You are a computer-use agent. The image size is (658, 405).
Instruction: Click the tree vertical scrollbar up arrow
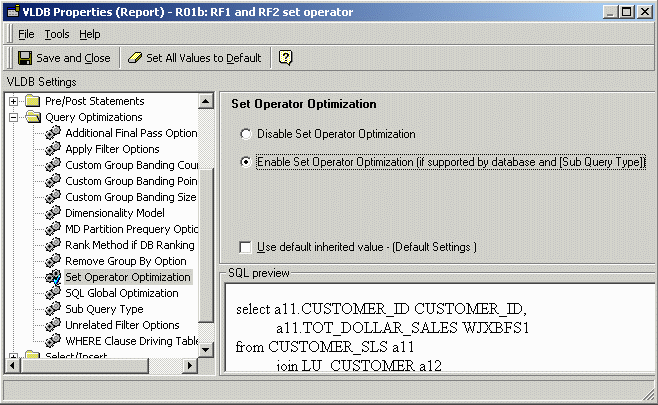[206, 101]
